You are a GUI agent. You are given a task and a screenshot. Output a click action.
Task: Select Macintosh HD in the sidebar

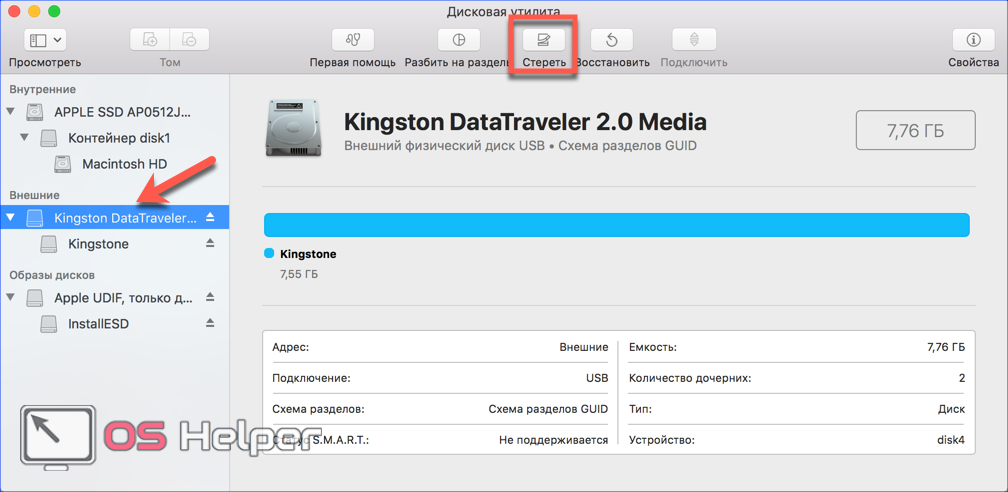[x=124, y=164]
